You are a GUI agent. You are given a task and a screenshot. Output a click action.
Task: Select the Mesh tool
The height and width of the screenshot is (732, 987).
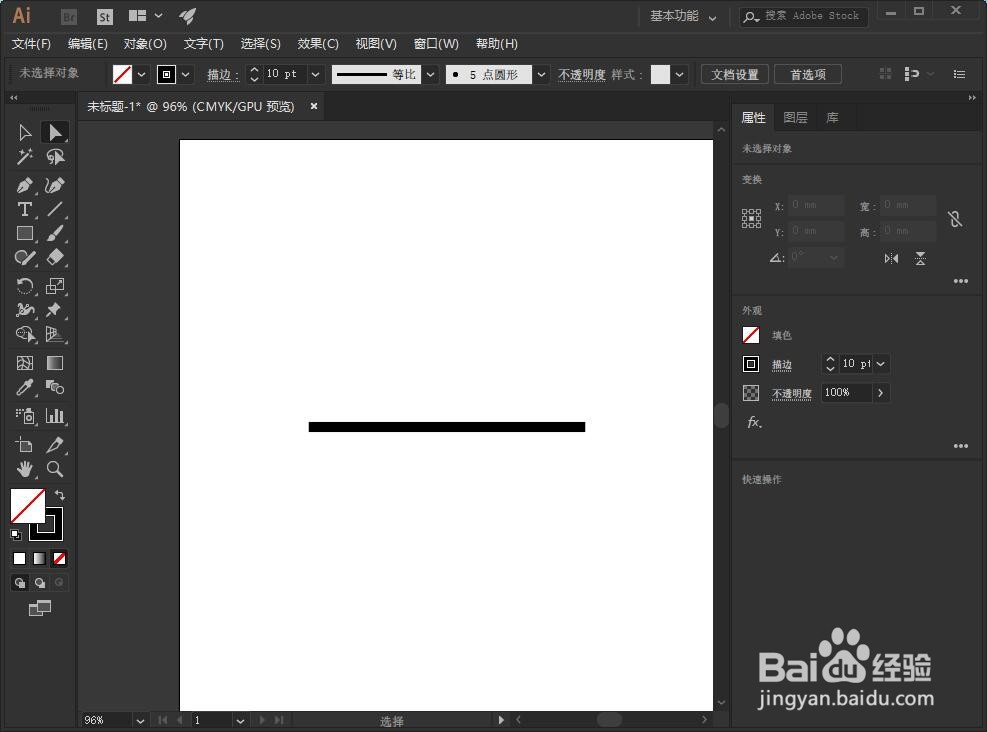pos(25,363)
